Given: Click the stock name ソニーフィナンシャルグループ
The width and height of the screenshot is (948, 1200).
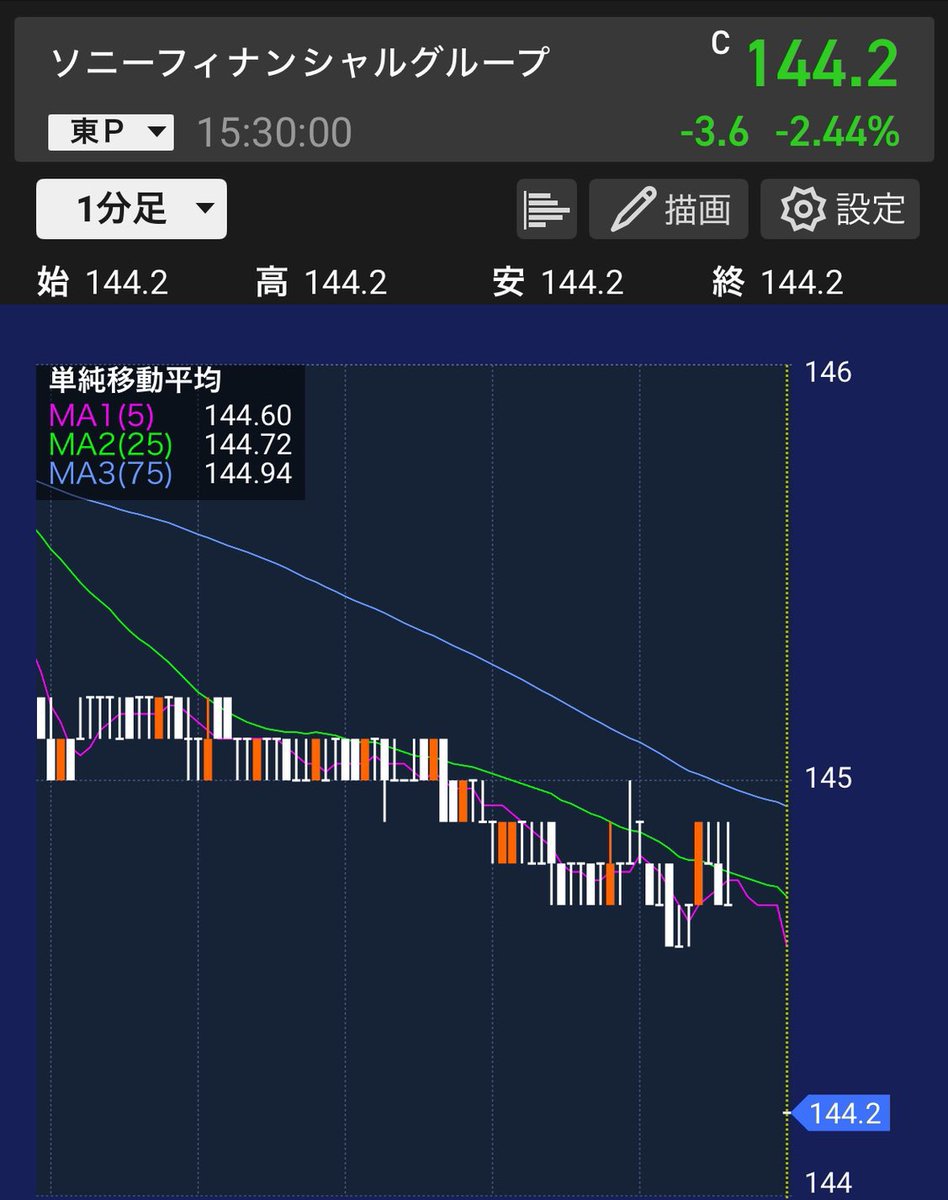Looking at the screenshot, I should click(300, 63).
